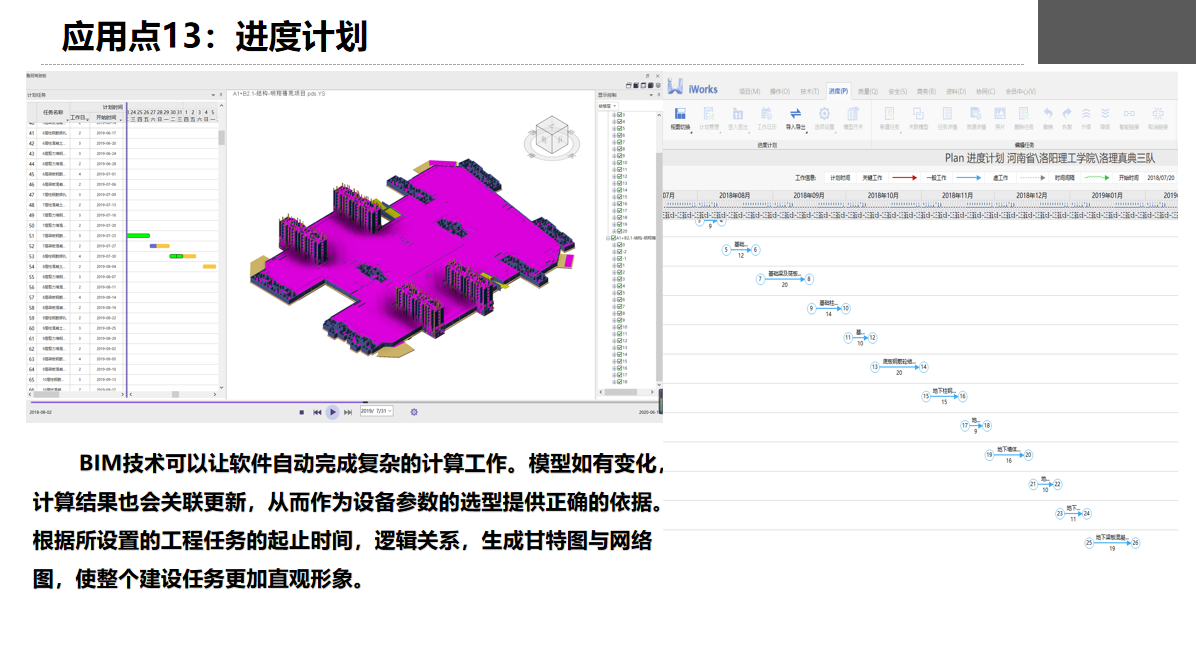This screenshot has width=1196, height=660.
Task: Click the 关键工作 legend button
Action: click(872, 176)
